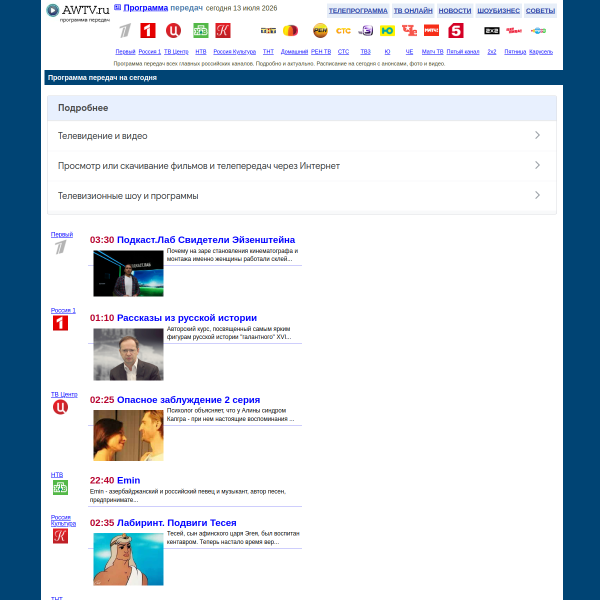Open the ТВ Центр text link under the header logos

pos(176,52)
